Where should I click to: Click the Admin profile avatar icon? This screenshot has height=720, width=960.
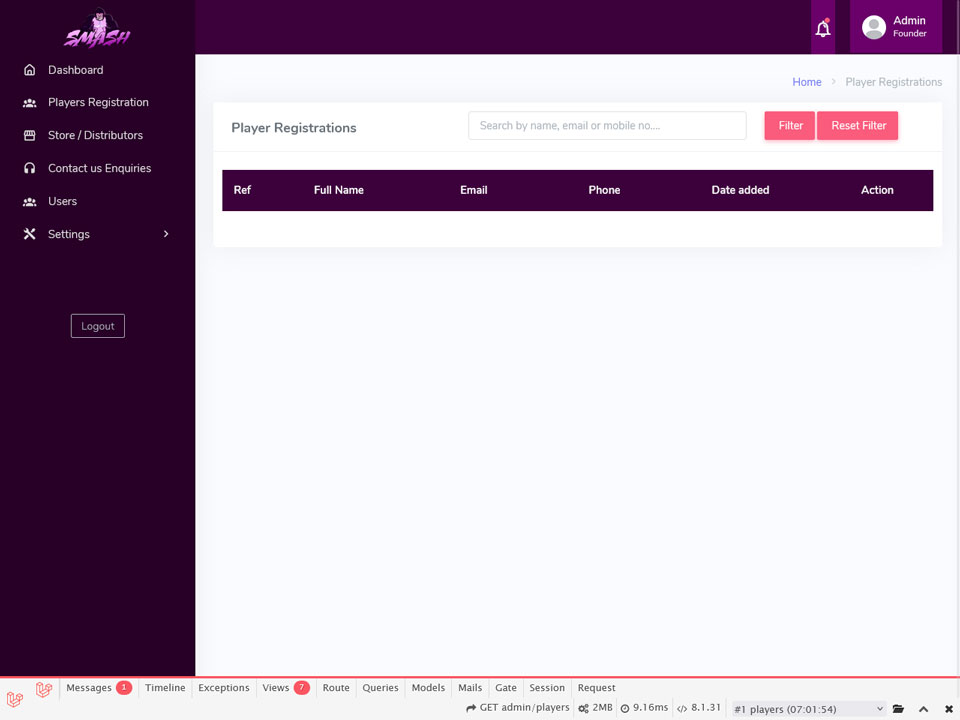[x=874, y=27]
